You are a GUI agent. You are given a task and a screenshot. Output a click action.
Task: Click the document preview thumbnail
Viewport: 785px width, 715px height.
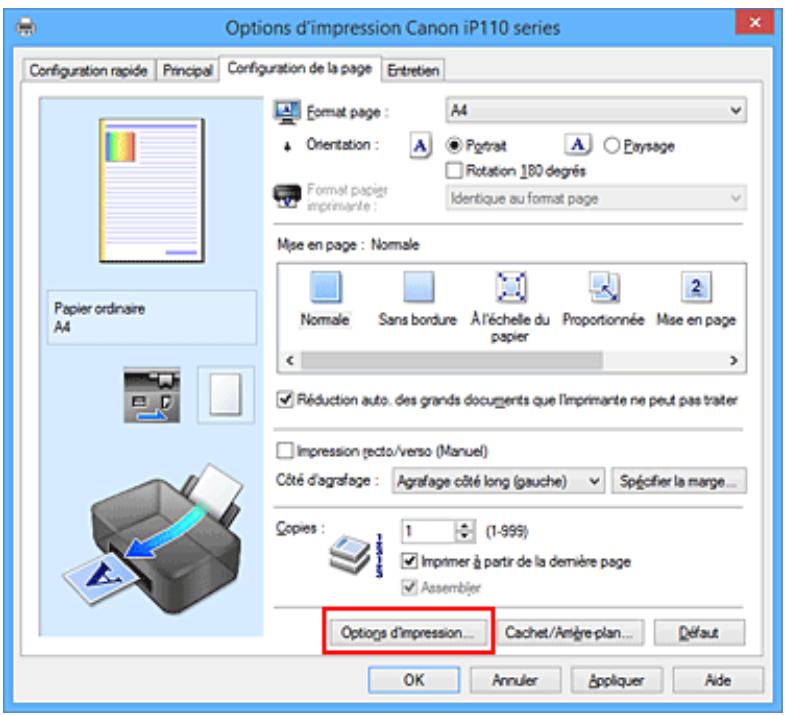tap(152, 190)
